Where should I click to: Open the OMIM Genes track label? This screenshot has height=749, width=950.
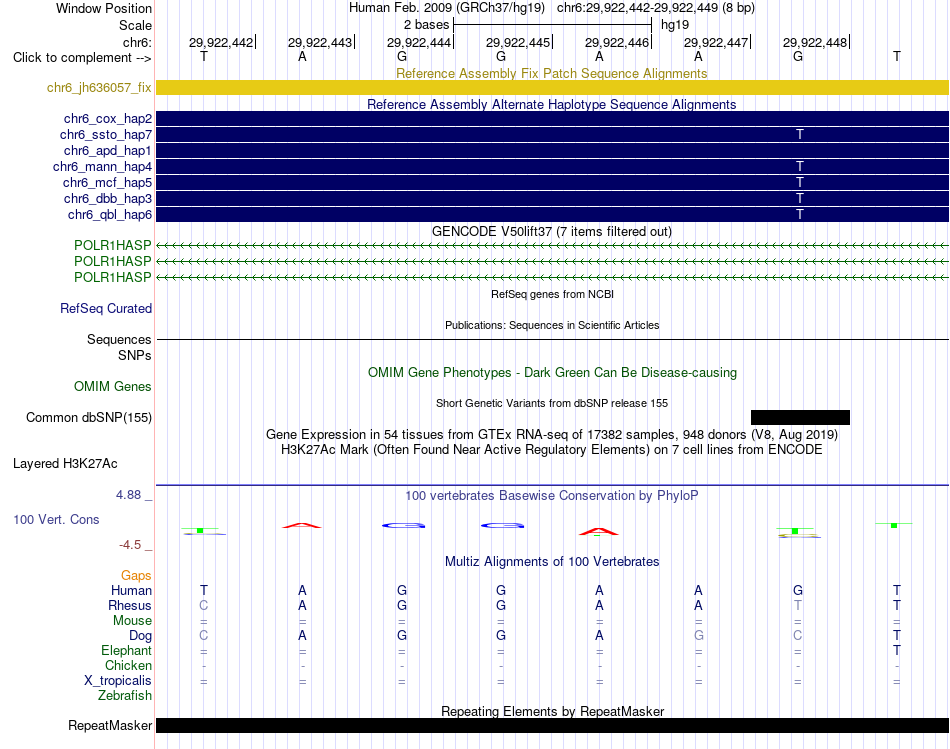point(113,387)
